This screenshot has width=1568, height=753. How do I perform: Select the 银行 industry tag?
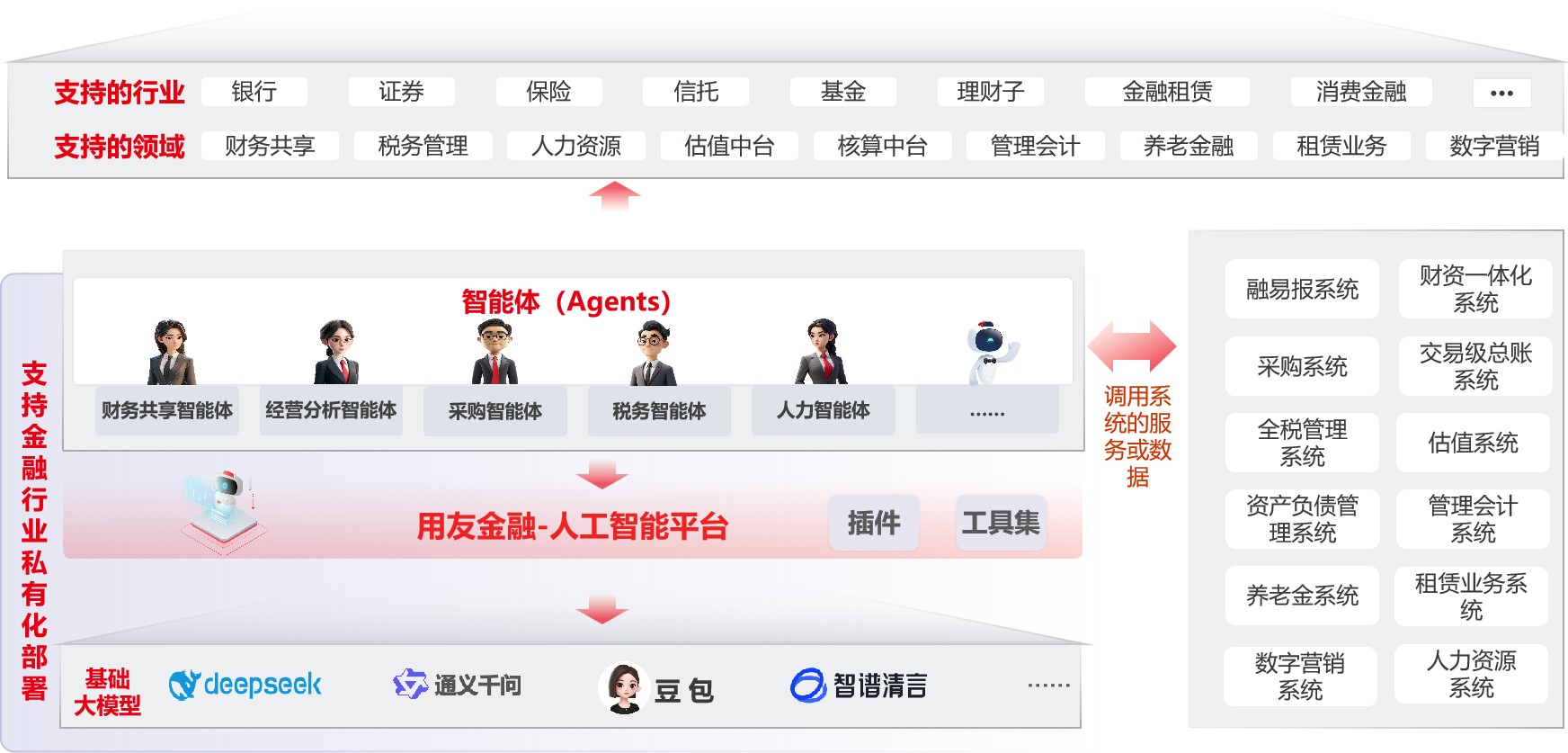(x=254, y=92)
